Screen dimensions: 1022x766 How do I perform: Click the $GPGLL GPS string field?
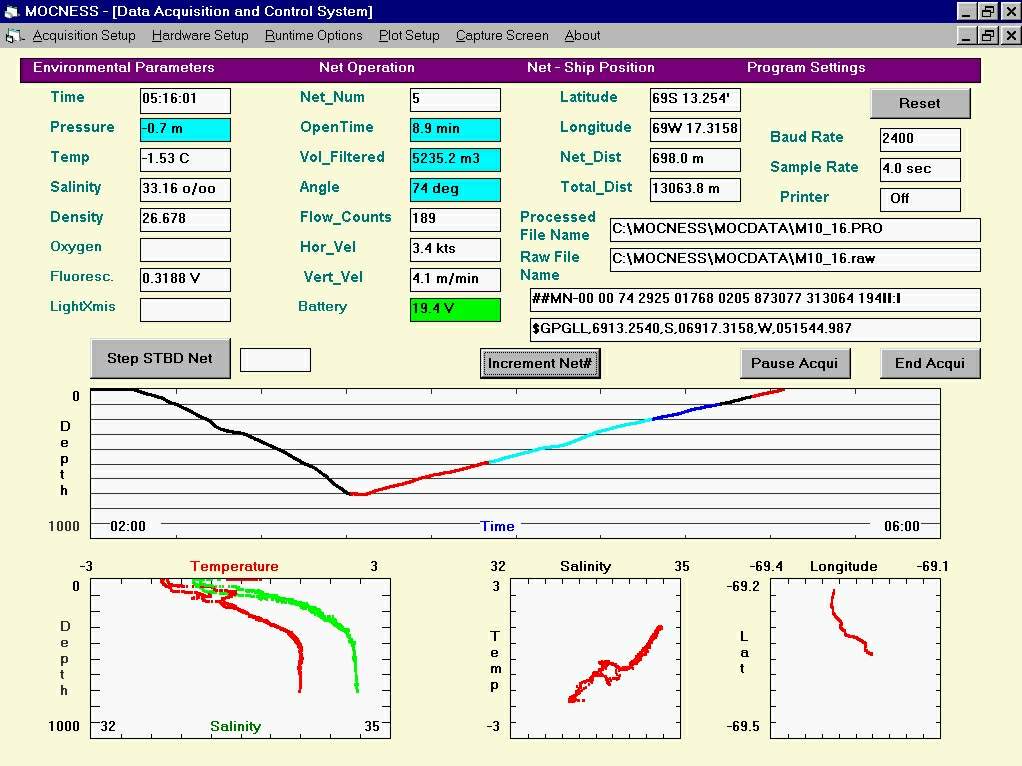point(755,330)
